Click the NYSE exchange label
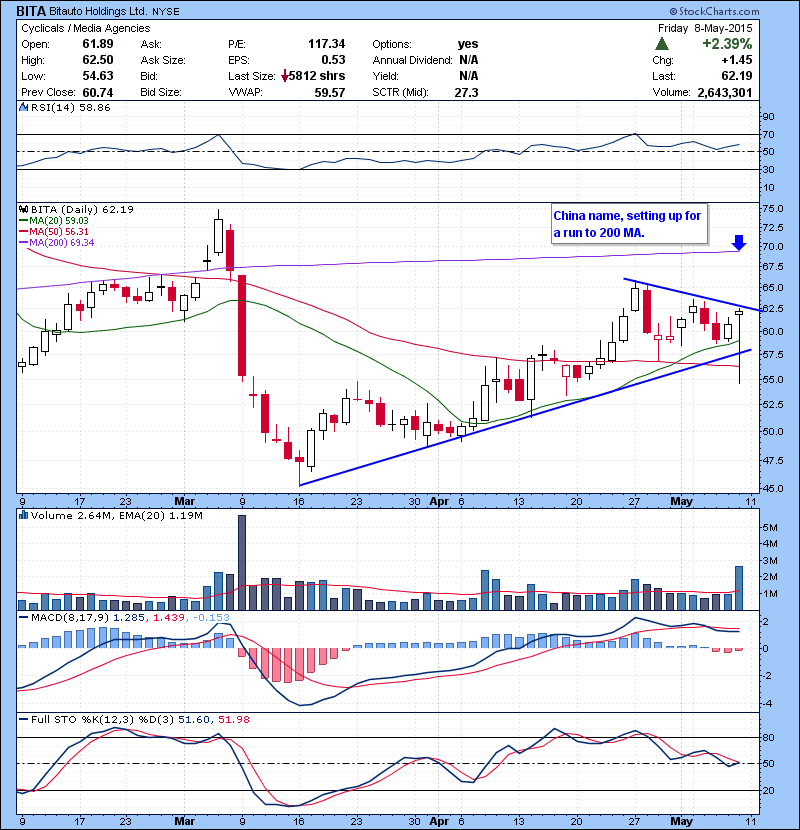The height and width of the screenshot is (830, 800). pyautogui.click(x=166, y=12)
